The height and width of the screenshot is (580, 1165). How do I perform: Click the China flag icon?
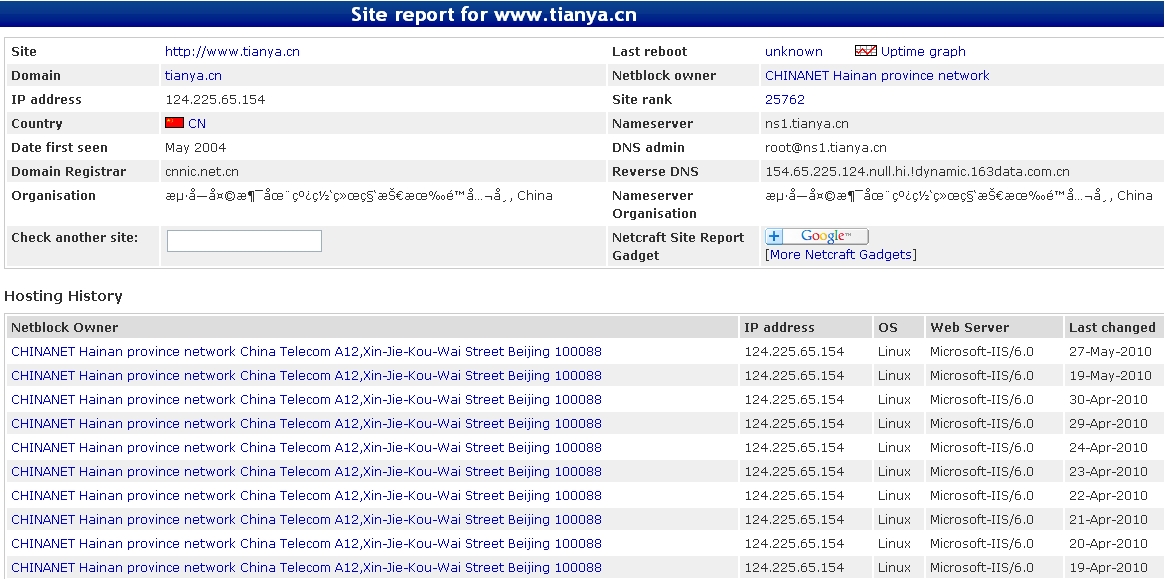pos(175,123)
